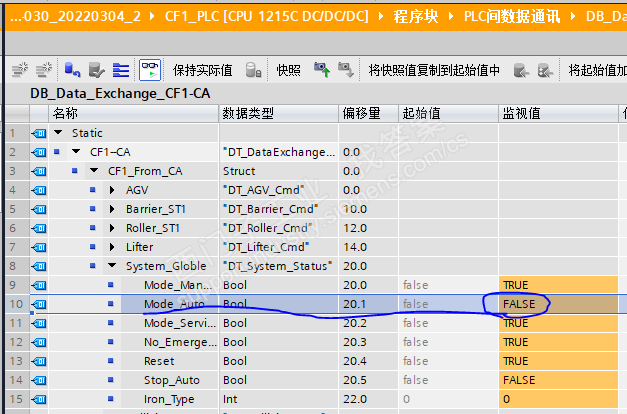Click the FALSE monitor value of Stop_Auto
This screenshot has width=627, height=414.
558,380
